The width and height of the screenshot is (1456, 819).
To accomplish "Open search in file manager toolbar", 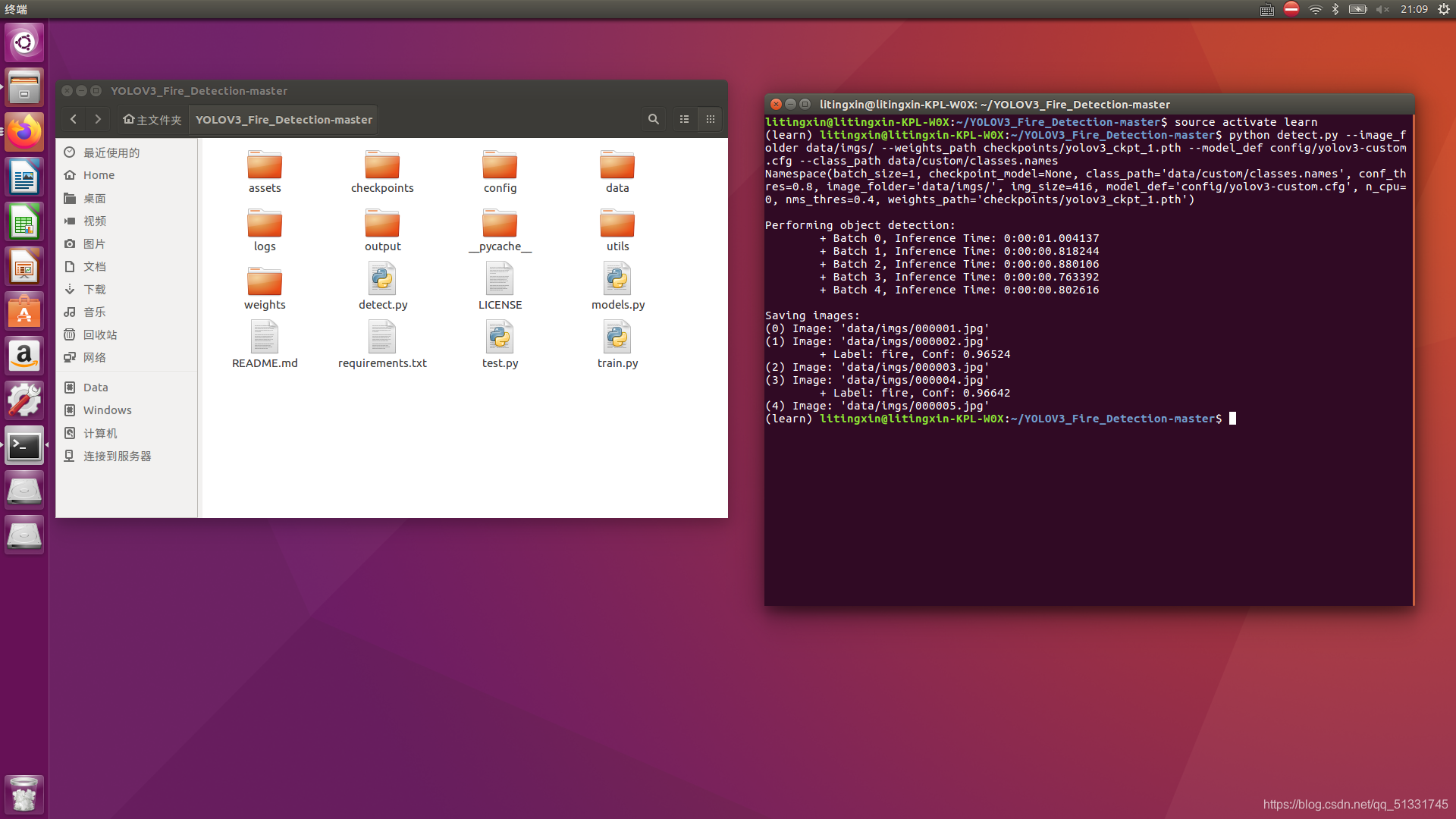I will (x=653, y=119).
